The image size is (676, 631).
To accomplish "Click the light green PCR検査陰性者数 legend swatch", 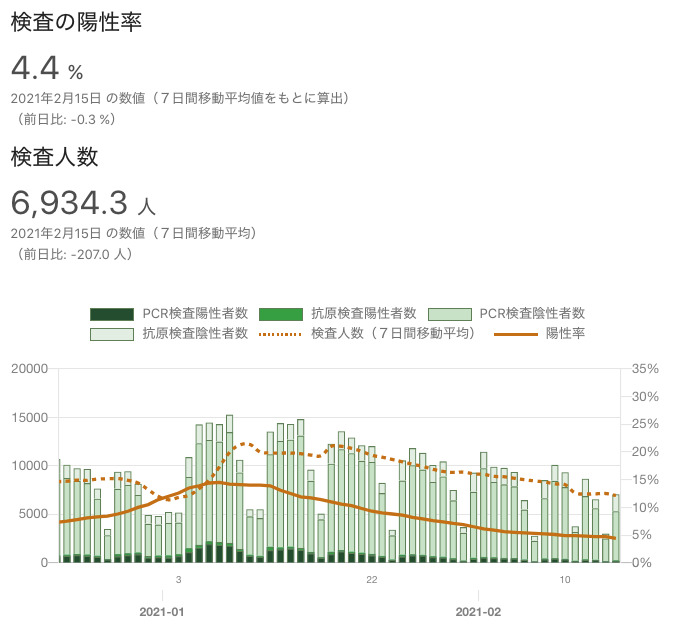I will [448, 314].
